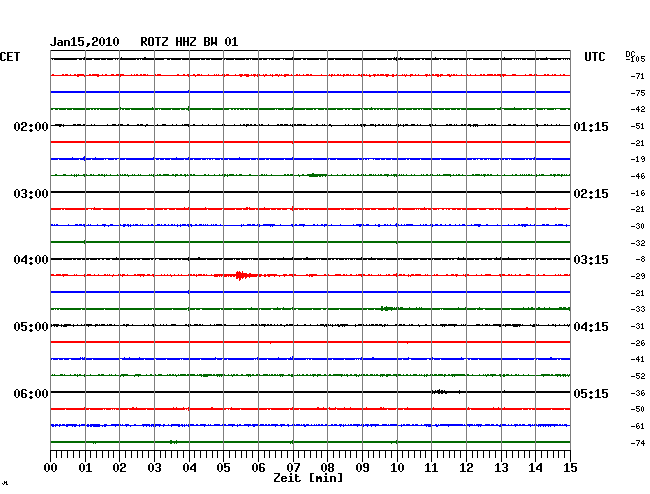
Task: Select the 01 minute axis tick label
Action: coord(85,468)
